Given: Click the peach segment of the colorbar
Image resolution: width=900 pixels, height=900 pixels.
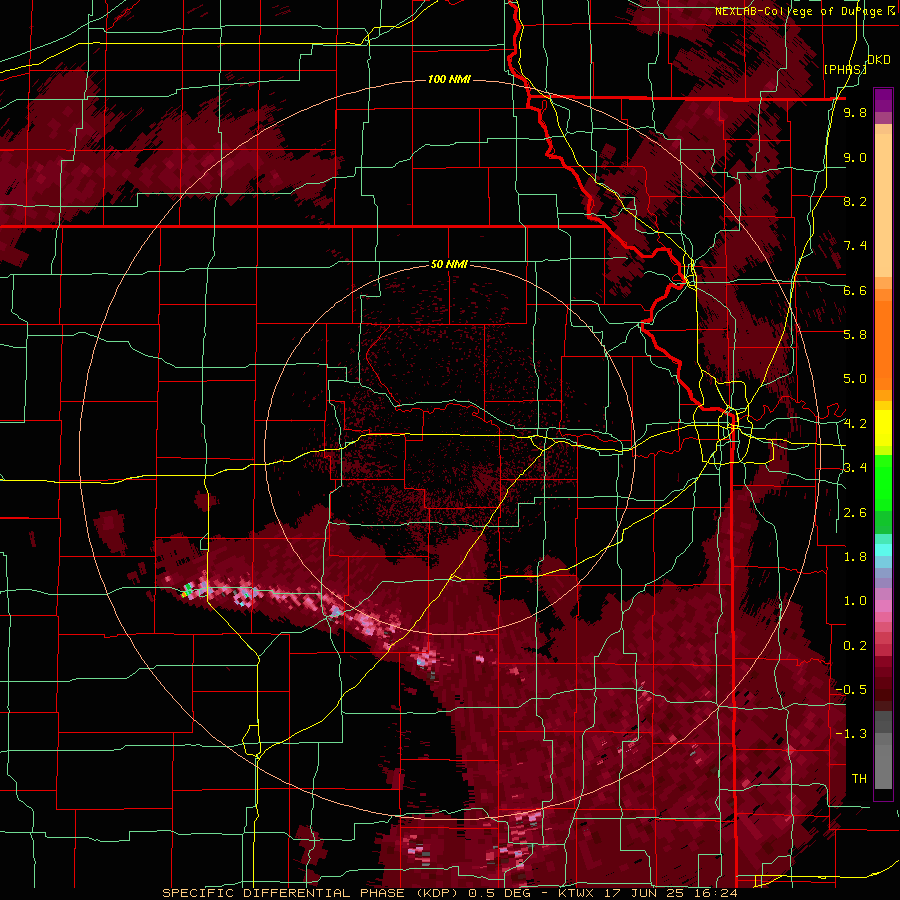Looking at the screenshot, I should tap(883, 207).
